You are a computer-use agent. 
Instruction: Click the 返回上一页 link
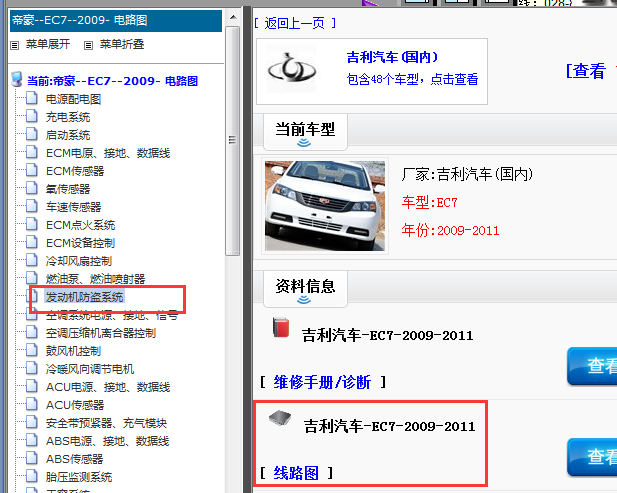pyautogui.click(x=295, y=23)
